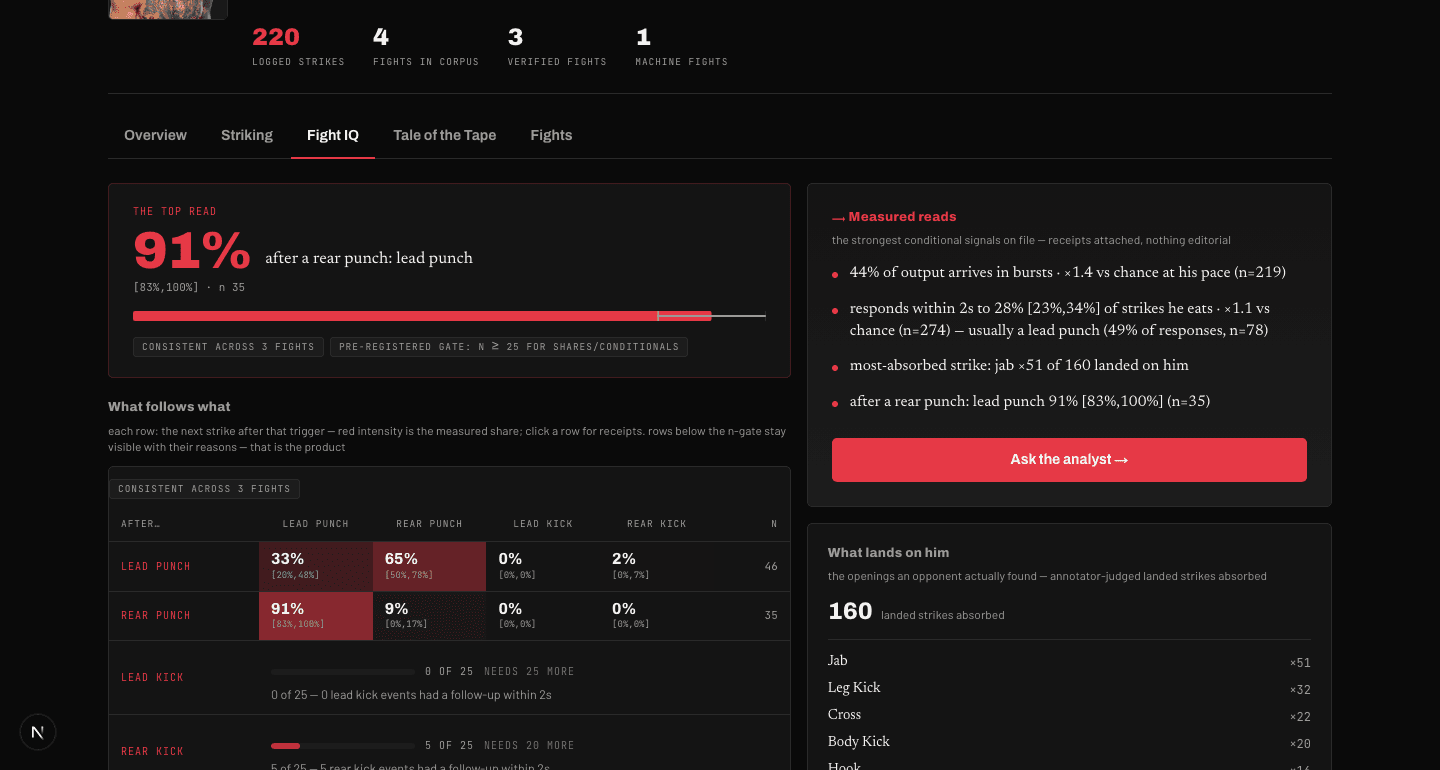1440x770 pixels.
Task: Click the Consistent Across 3 Fights badge in table
Action: [204, 489]
